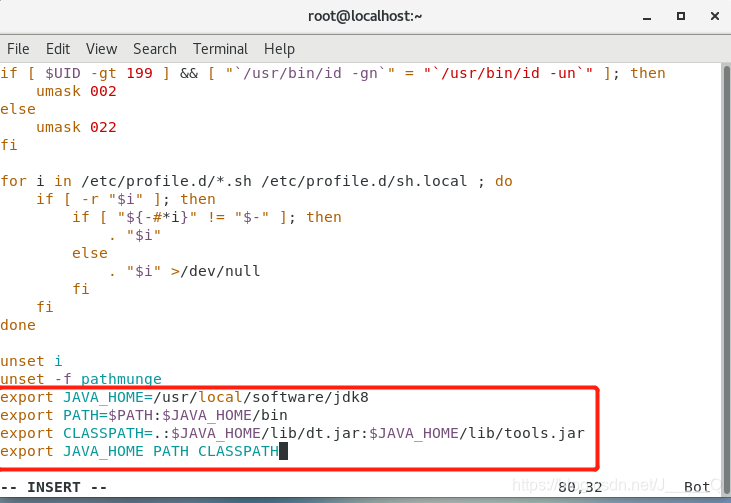Open the View menu
This screenshot has height=503, width=731.
(x=101, y=49)
